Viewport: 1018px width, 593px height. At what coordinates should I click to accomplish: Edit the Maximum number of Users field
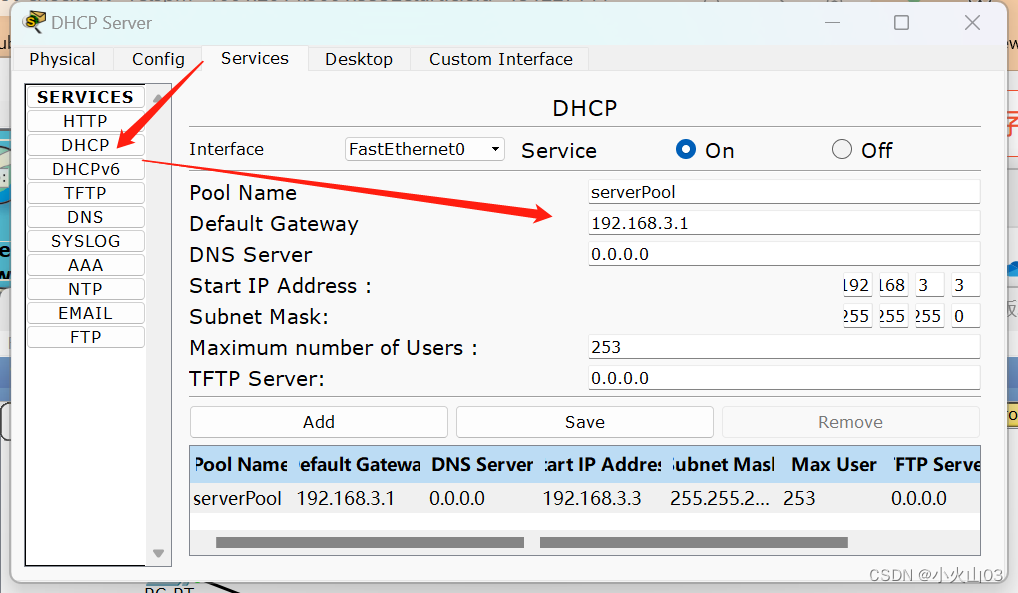(x=784, y=347)
